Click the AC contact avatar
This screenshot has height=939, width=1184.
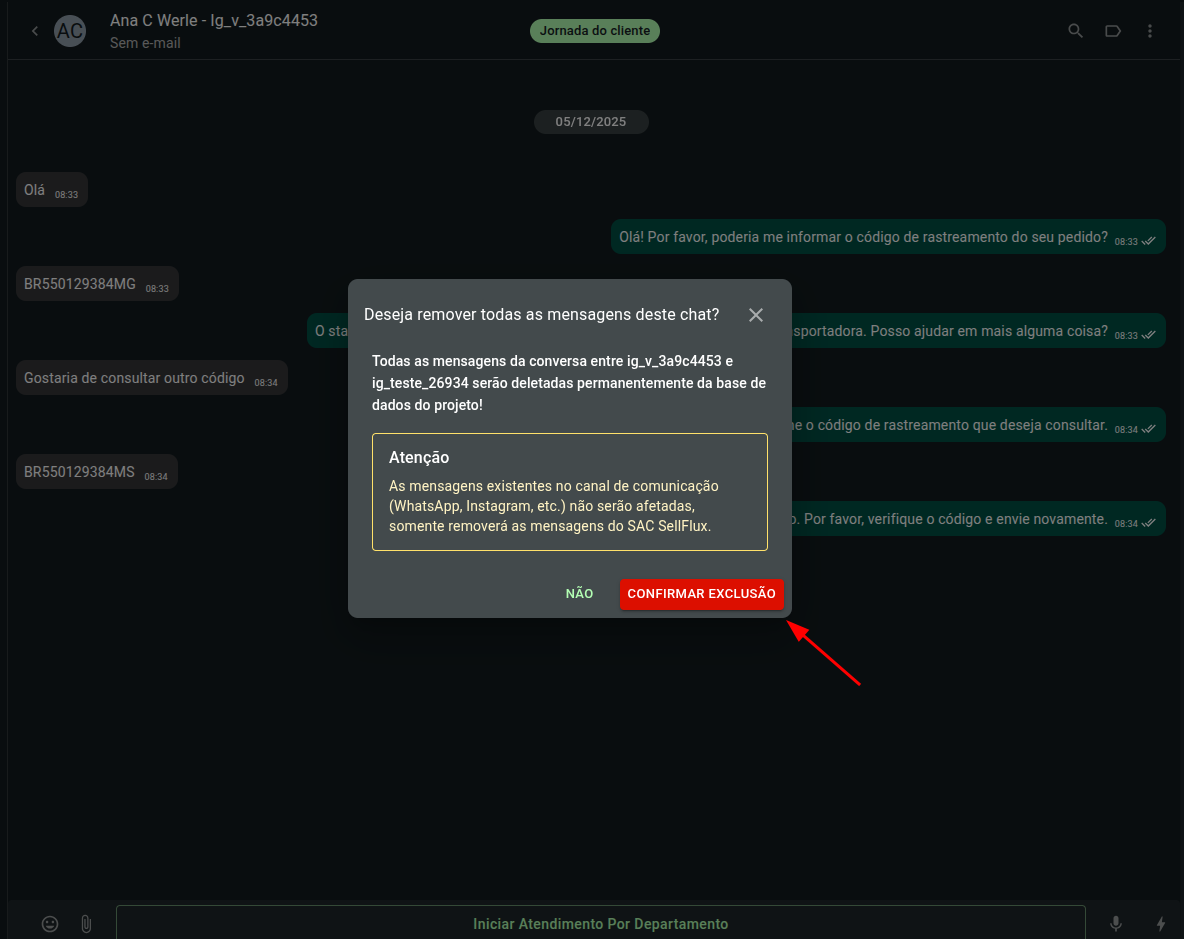[x=70, y=31]
